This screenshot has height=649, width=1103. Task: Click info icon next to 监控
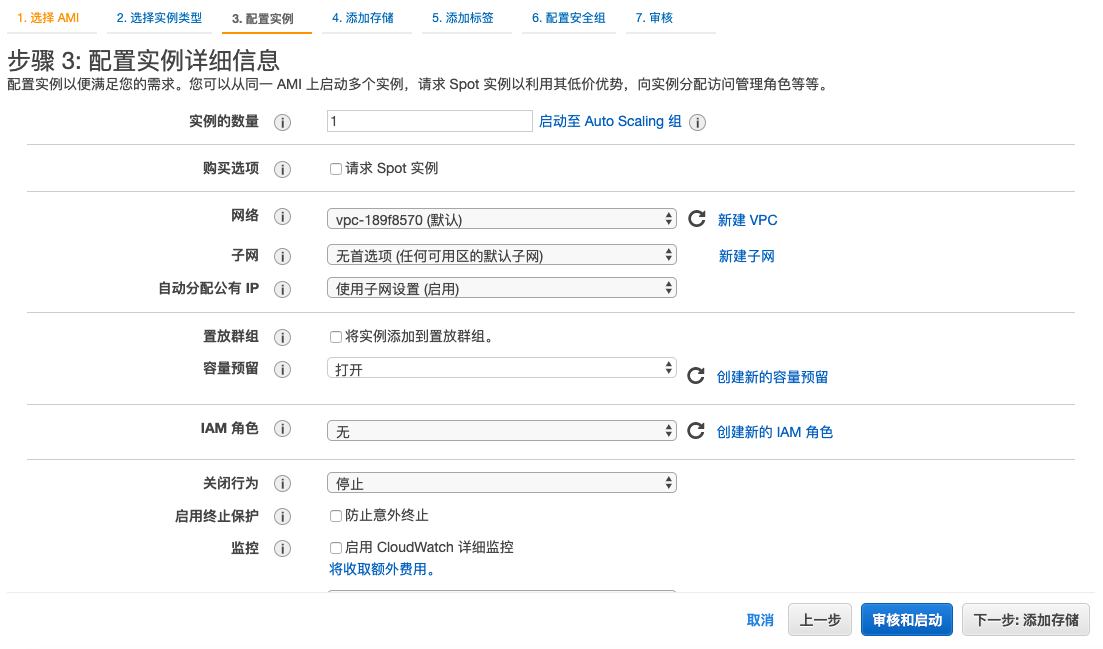tap(282, 548)
